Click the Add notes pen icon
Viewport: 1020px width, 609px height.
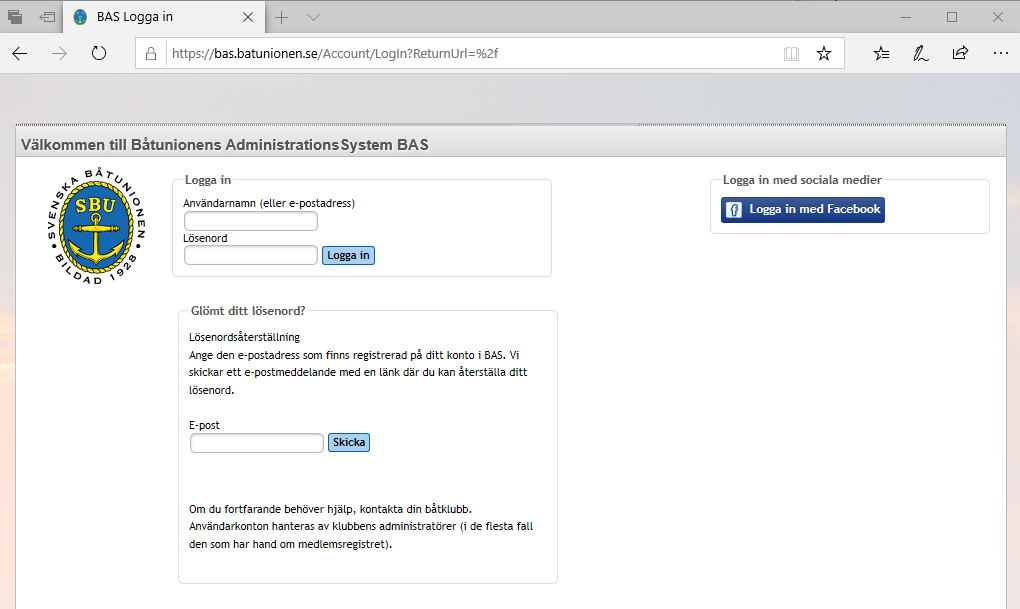coord(920,53)
